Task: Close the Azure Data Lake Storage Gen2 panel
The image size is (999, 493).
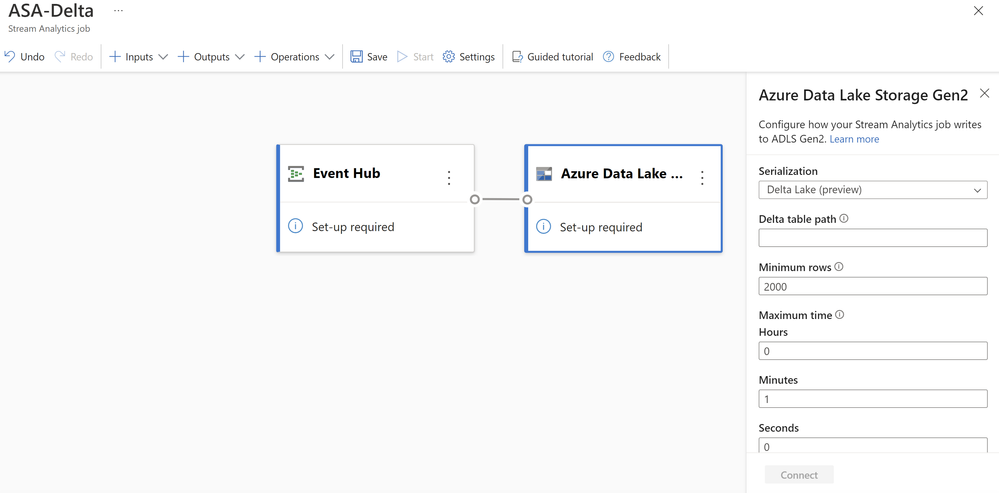Action: click(x=984, y=94)
